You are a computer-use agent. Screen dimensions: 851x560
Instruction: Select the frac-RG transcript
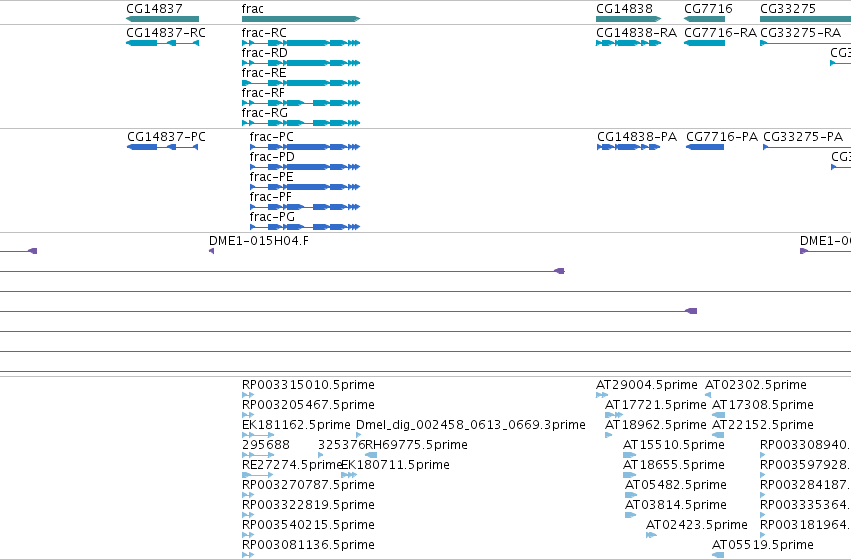pos(301,123)
